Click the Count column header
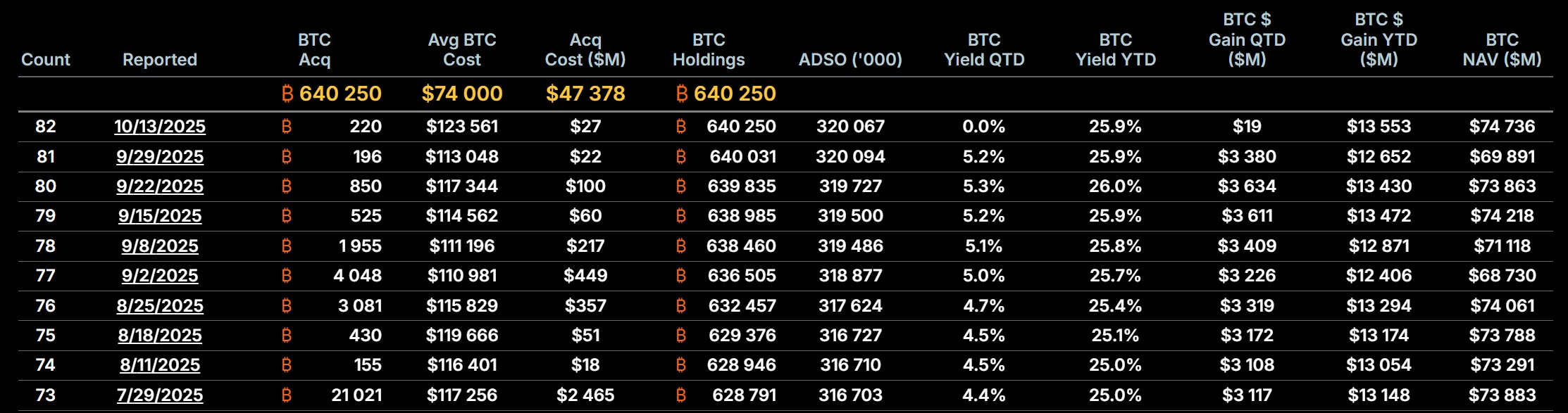1568x413 pixels. [x=46, y=60]
